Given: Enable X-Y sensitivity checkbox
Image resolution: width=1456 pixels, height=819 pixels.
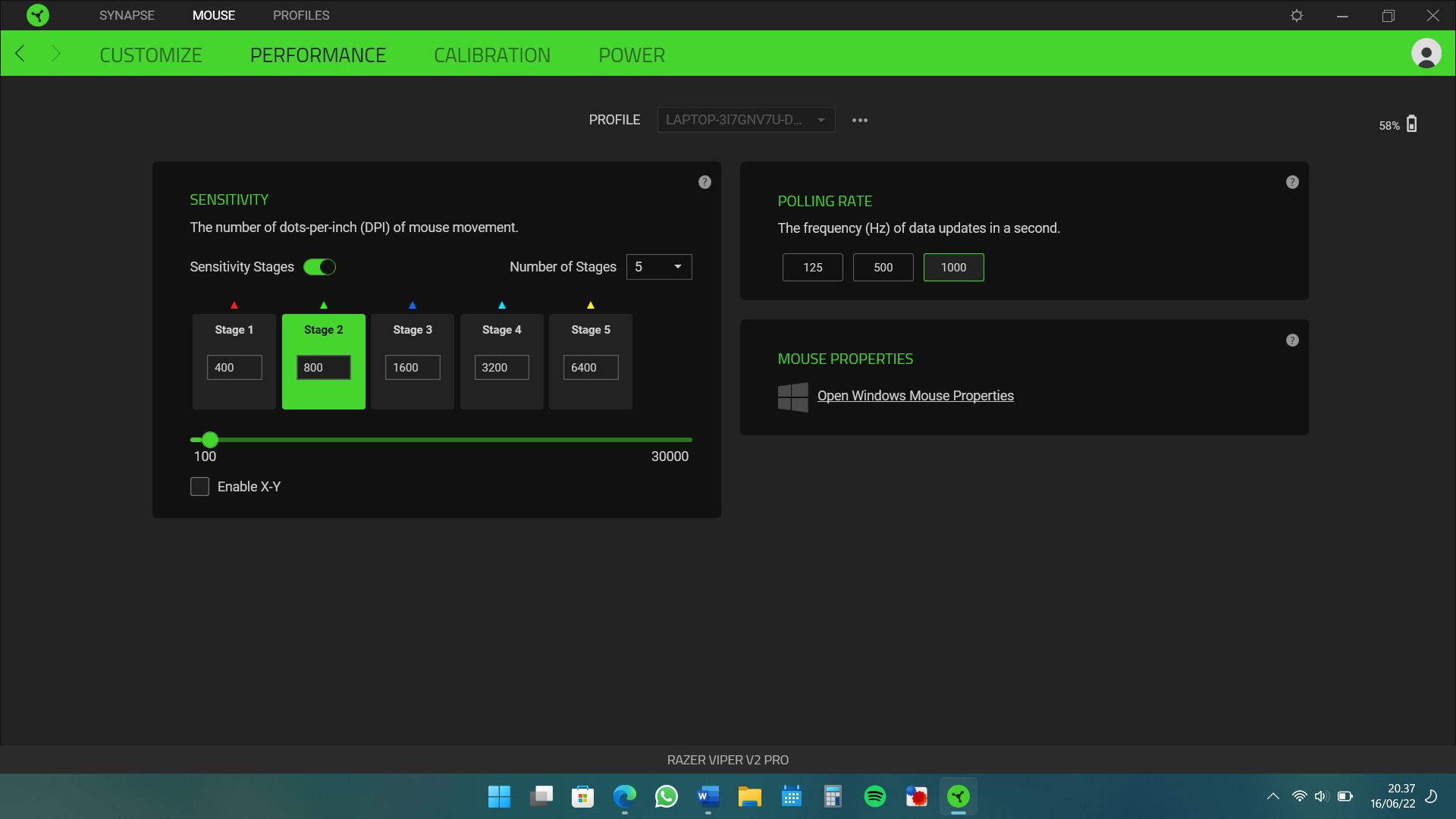Looking at the screenshot, I should tap(199, 487).
